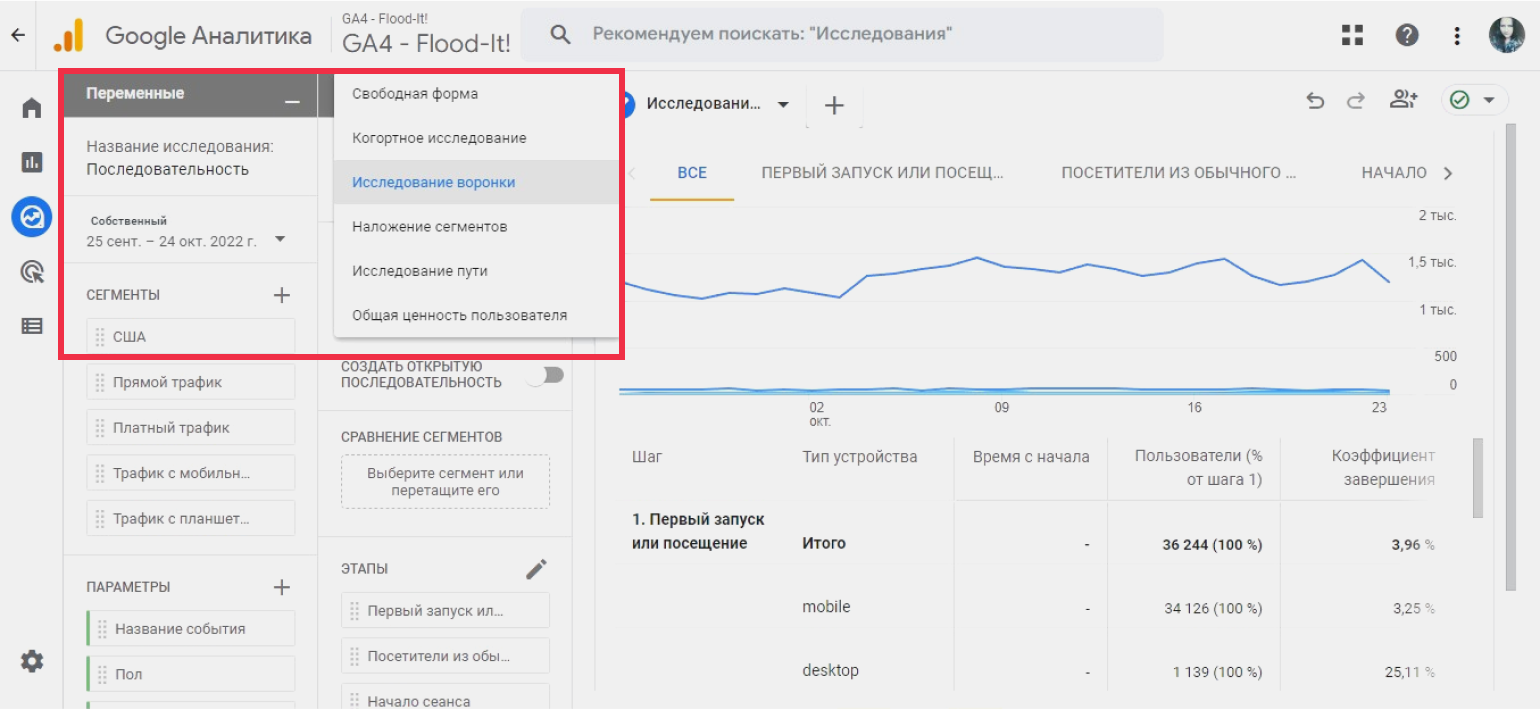The width and height of the screenshot is (1540, 709).
Task: Open Explore icon in left sidebar
Action: [32, 216]
